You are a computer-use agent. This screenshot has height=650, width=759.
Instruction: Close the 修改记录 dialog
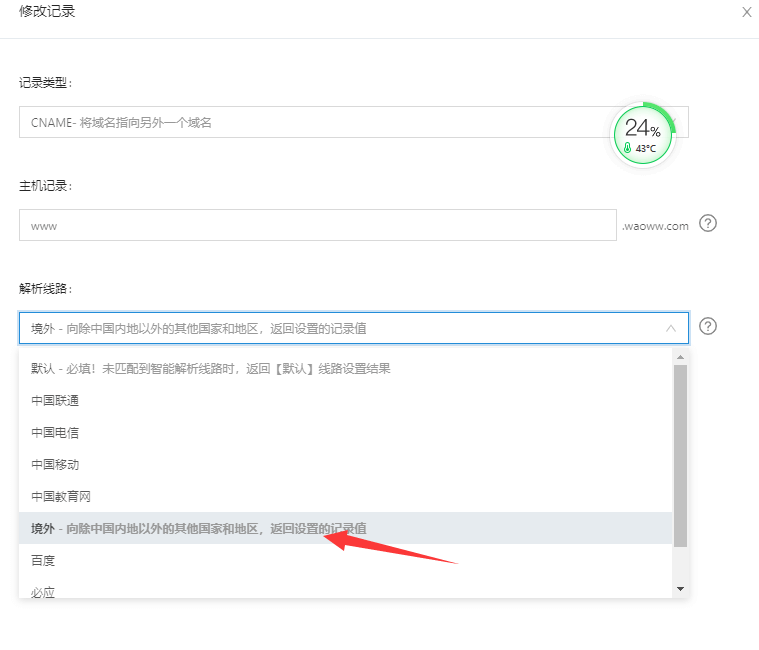(x=746, y=12)
